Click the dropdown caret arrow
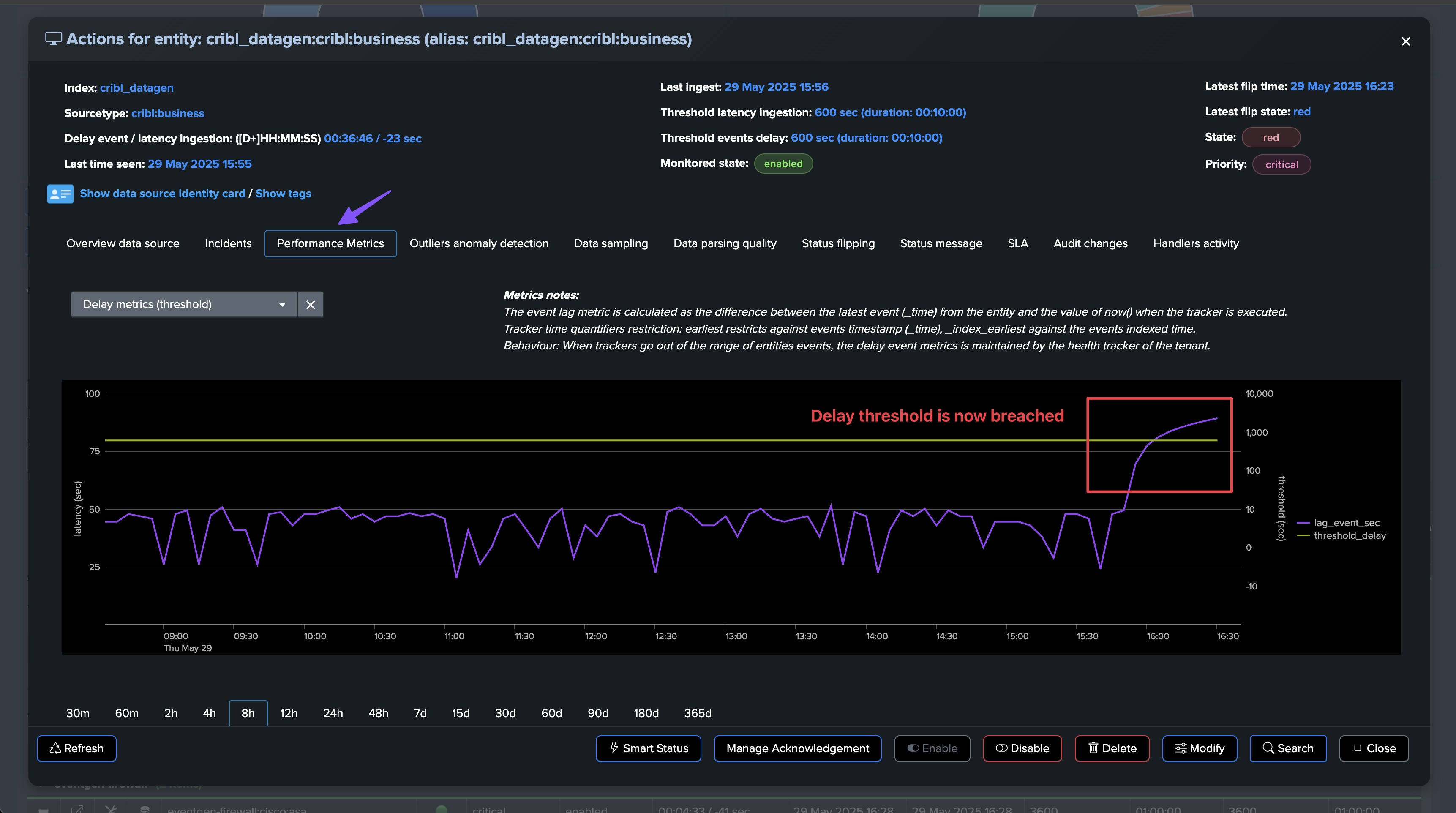The height and width of the screenshot is (813, 1456). [282, 305]
